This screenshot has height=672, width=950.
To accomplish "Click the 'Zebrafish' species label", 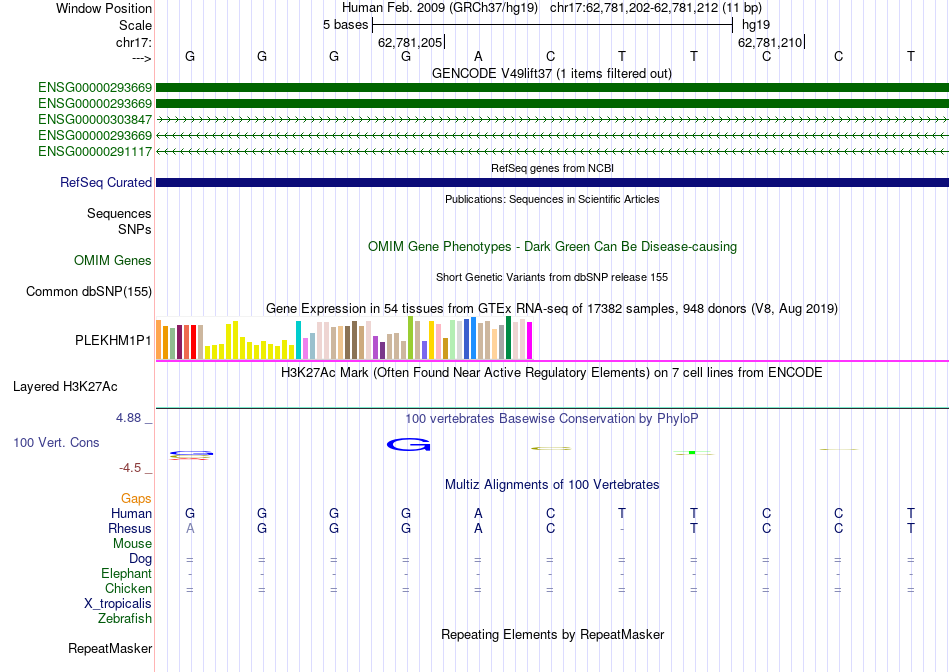I will point(124,619).
